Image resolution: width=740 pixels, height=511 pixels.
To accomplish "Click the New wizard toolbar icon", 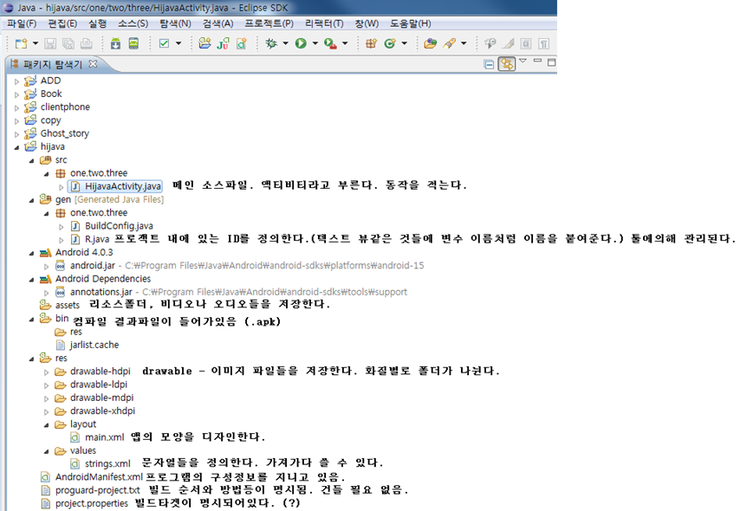I will click(x=21, y=44).
